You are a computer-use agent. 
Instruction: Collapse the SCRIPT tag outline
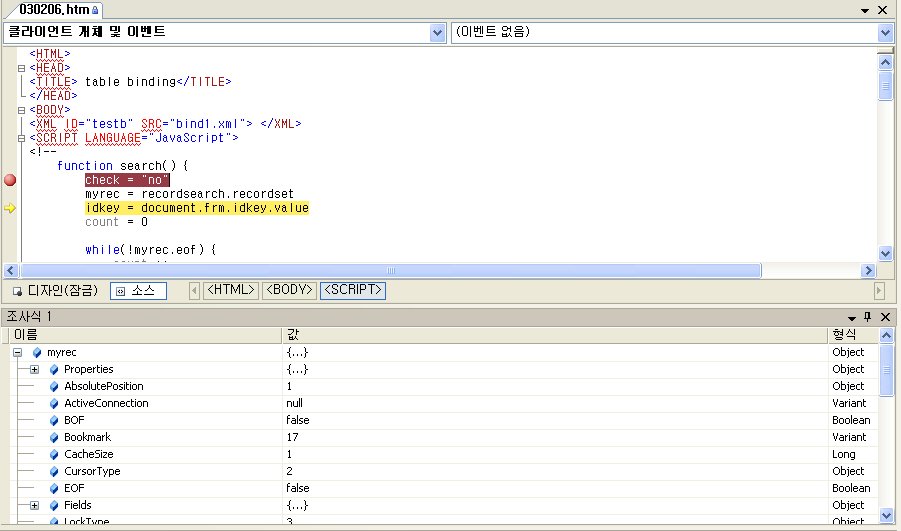(x=21, y=138)
